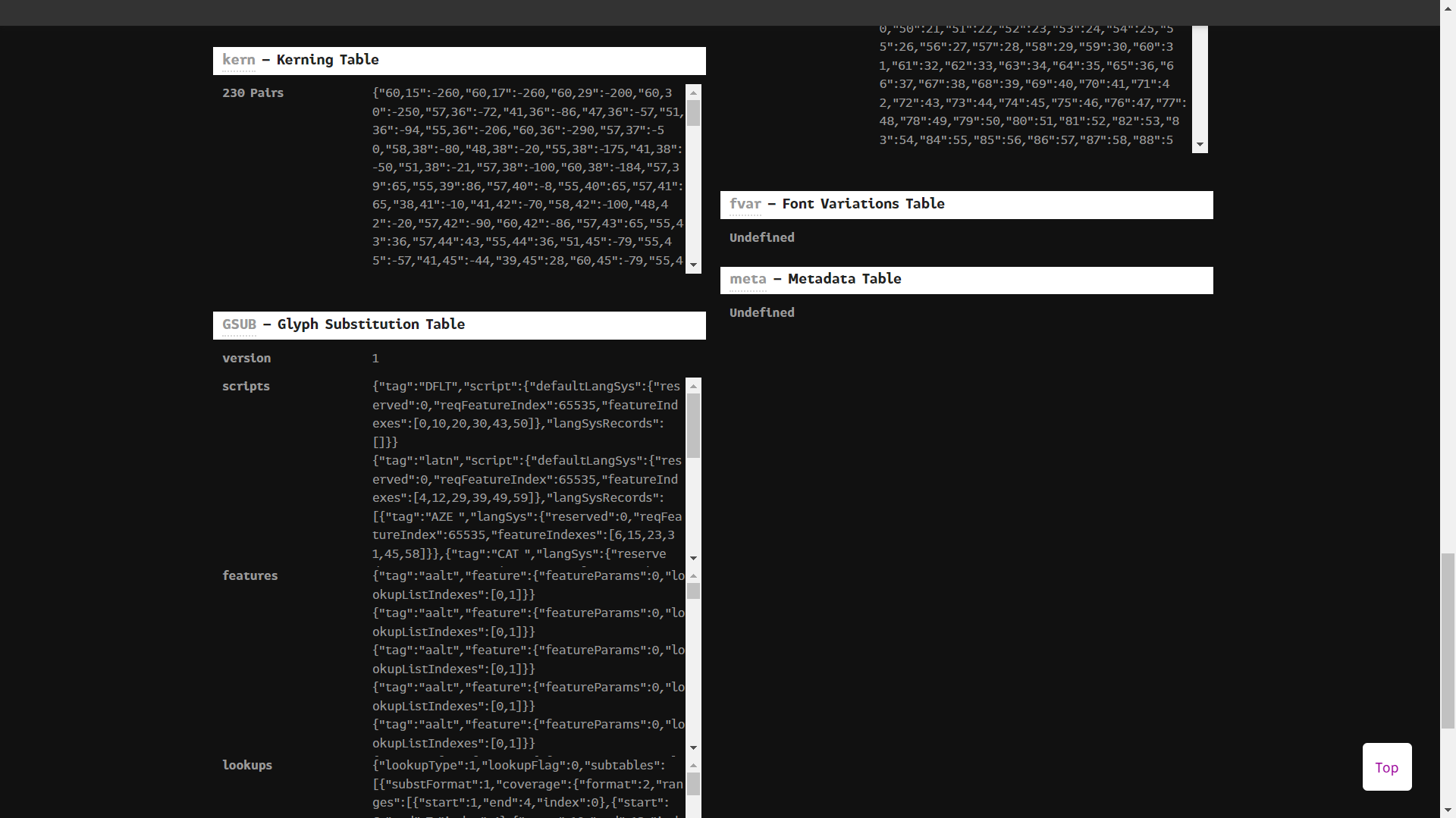This screenshot has width=1456, height=818.
Task: Click the down arrow of the features field scrollbar
Action: 692,747
